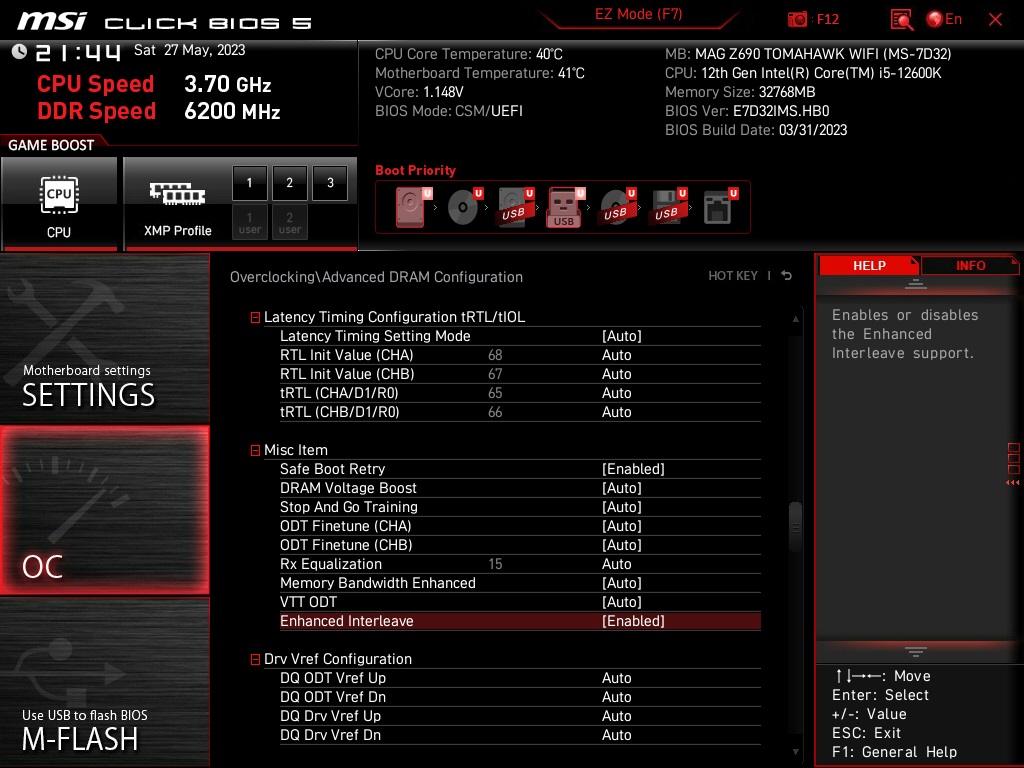Select XMP profile 1
Image resolution: width=1024 pixels, height=768 pixels.
(249, 183)
